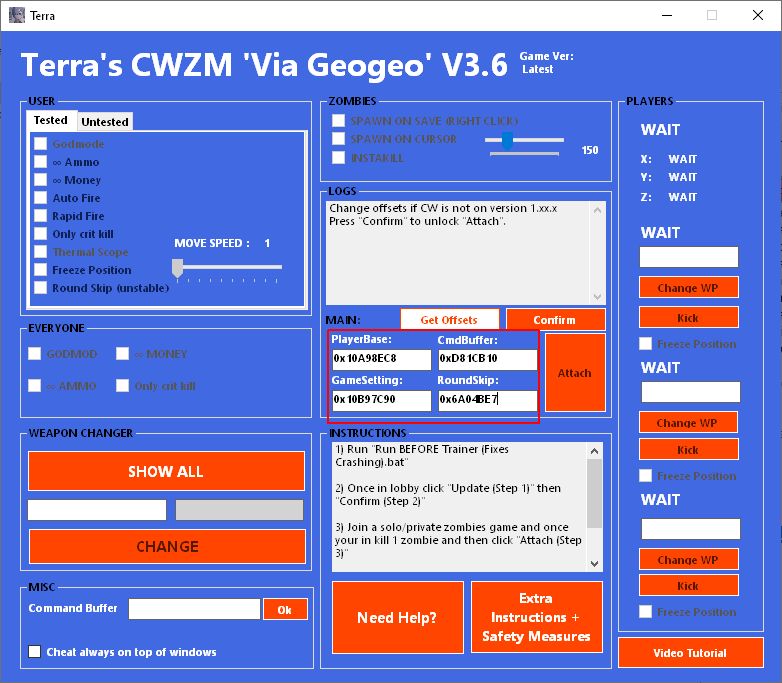Click third player's weapon input field

(690, 529)
